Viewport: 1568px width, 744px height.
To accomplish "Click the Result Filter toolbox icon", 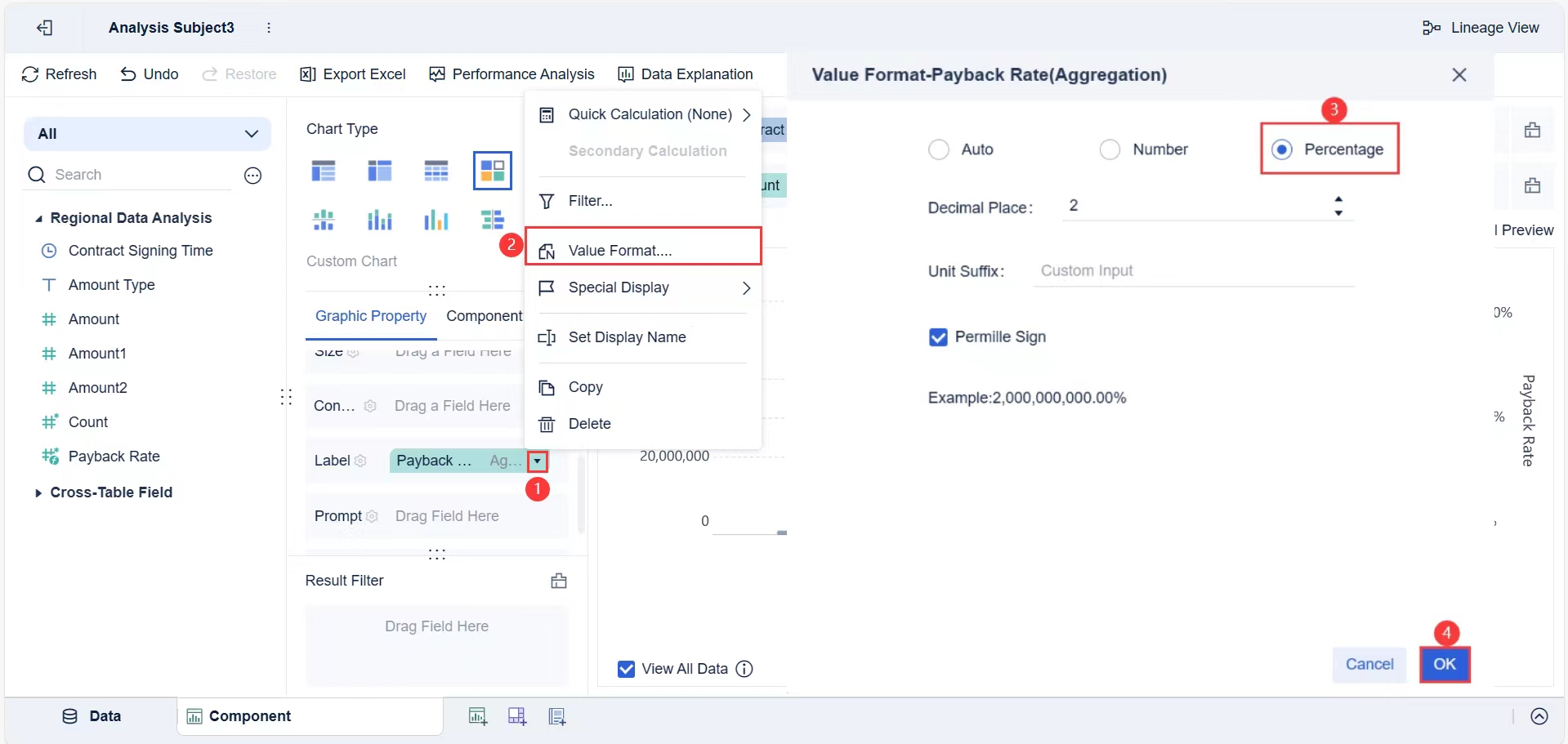I will (x=559, y=581).
